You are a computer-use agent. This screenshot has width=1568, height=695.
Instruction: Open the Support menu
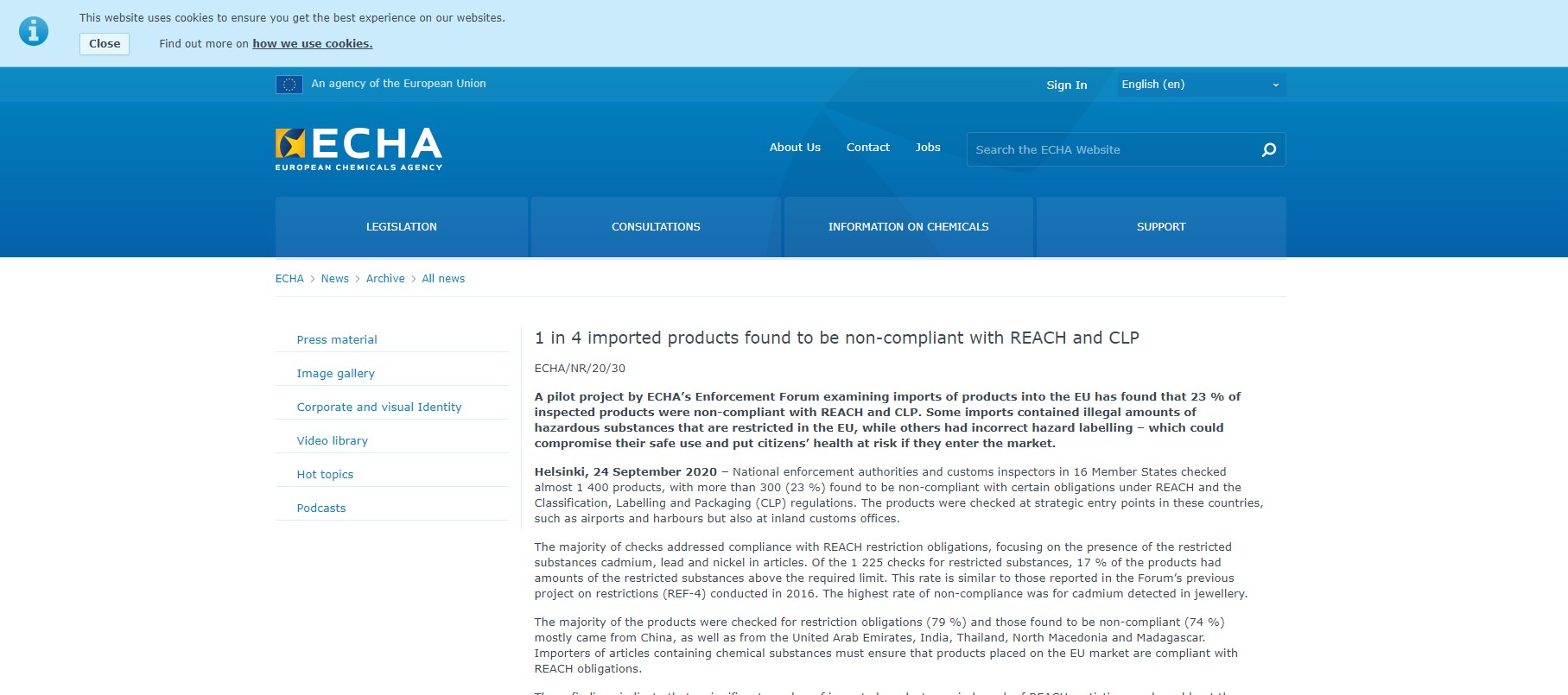tap(1160, 227)
